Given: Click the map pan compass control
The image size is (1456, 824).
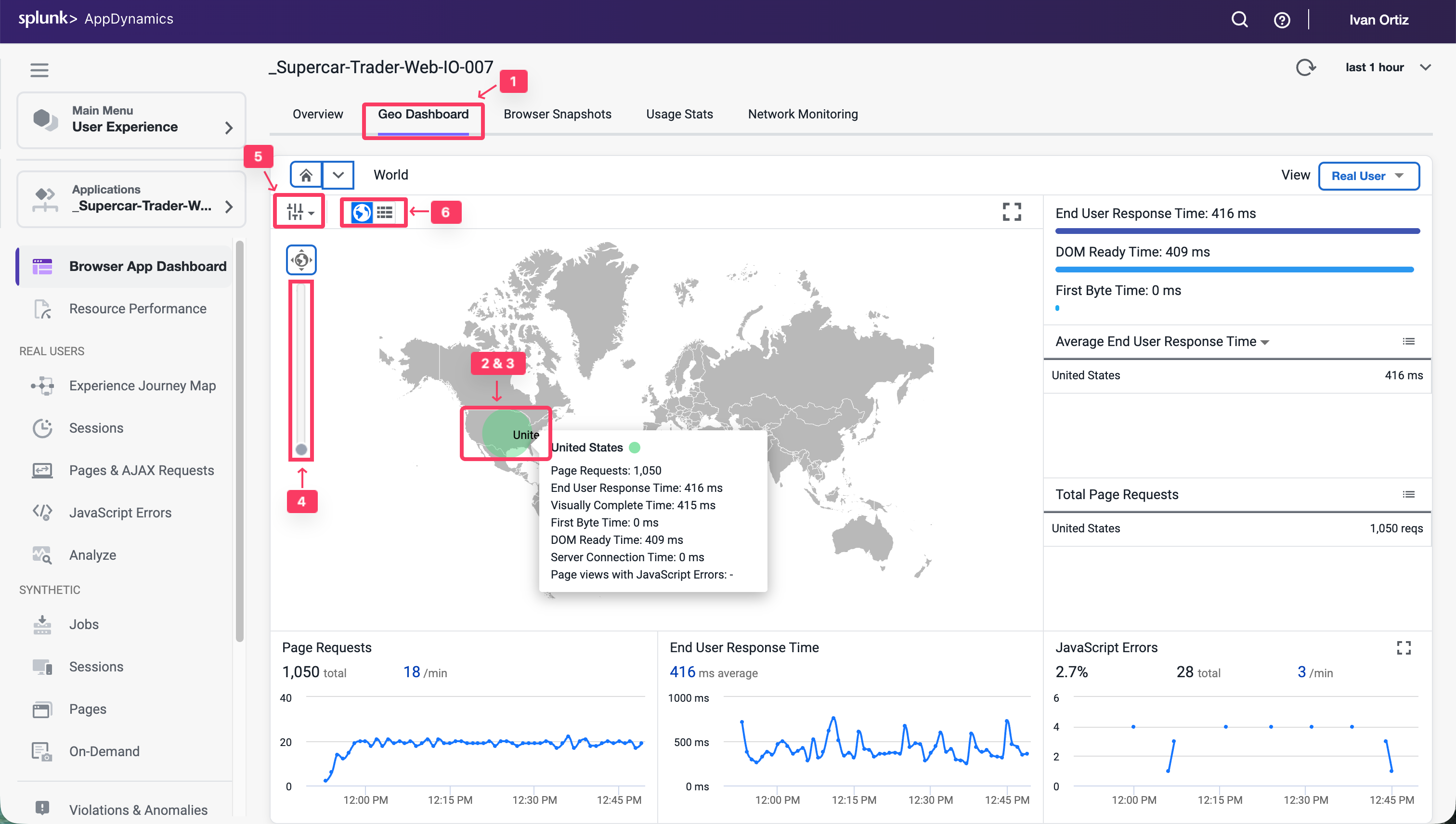Looking at the screenshot, I should pyautogui.click(x=301, y=260).
